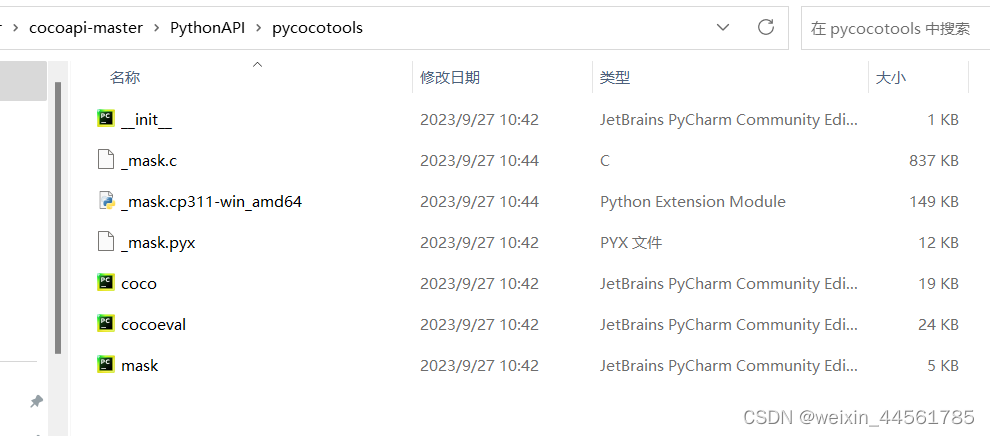Click the pin icon in navigation pane
Viewport: 990px width, 436px height.
tap(36, 401)
